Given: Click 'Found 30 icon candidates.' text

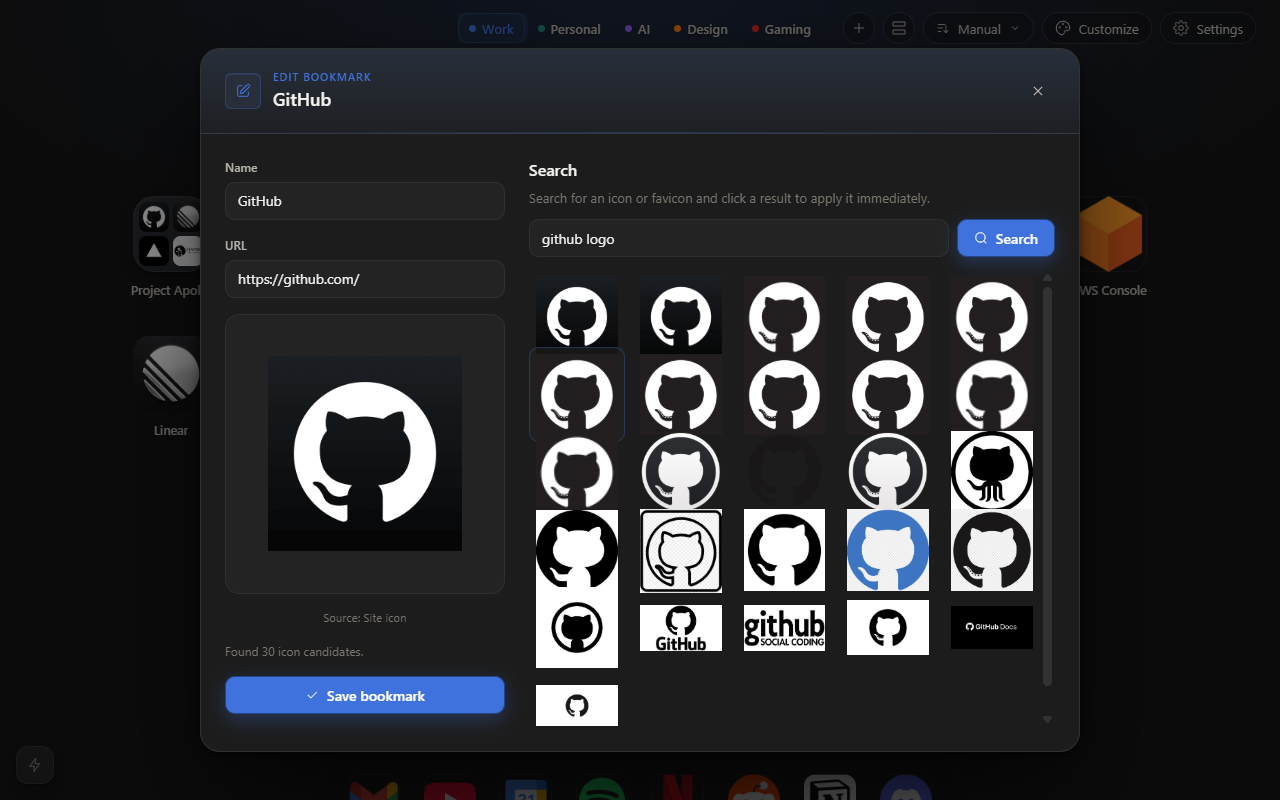Looking at the screenshot, I should 294,651.
